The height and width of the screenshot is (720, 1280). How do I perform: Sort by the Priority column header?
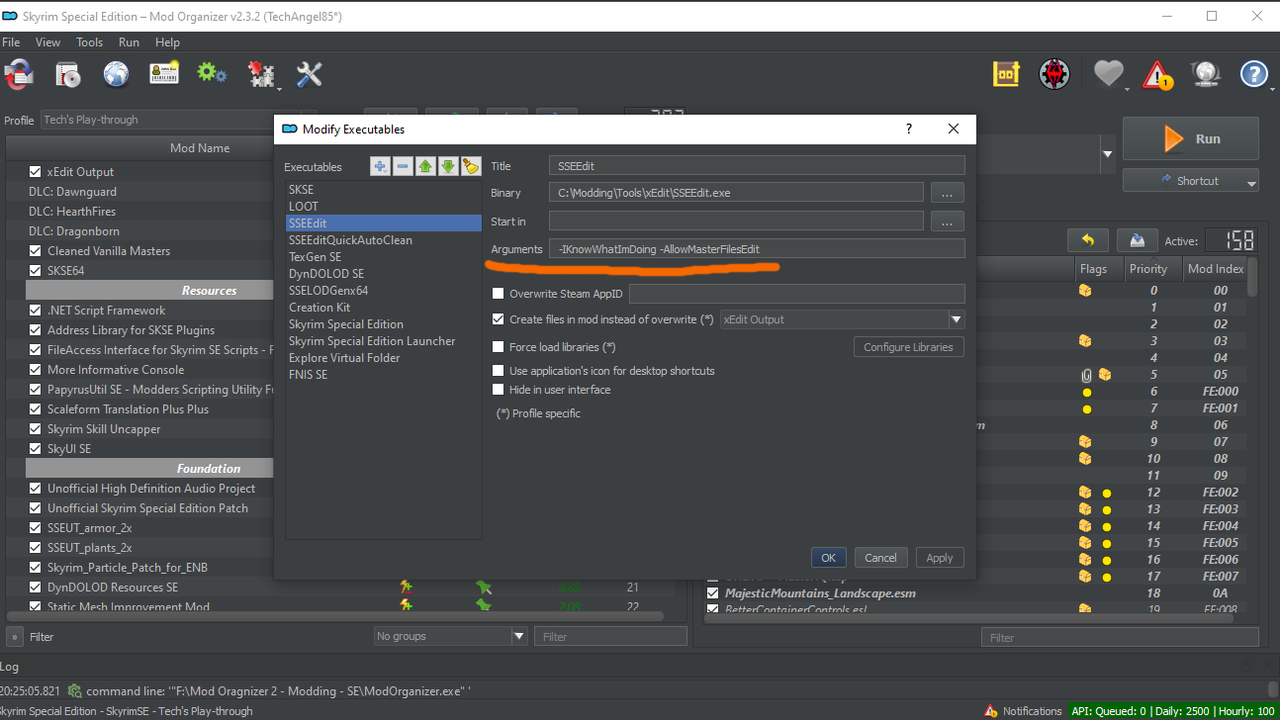pos(1148,269)
